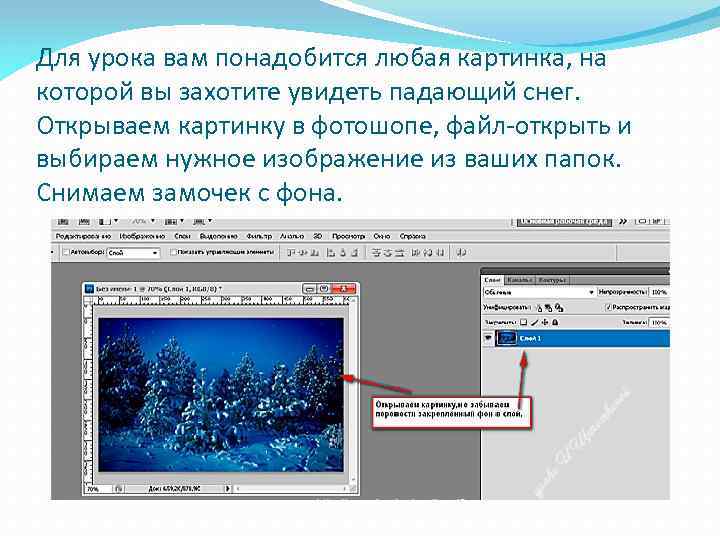Open the Редактирование menu

(x=83, y=236)
